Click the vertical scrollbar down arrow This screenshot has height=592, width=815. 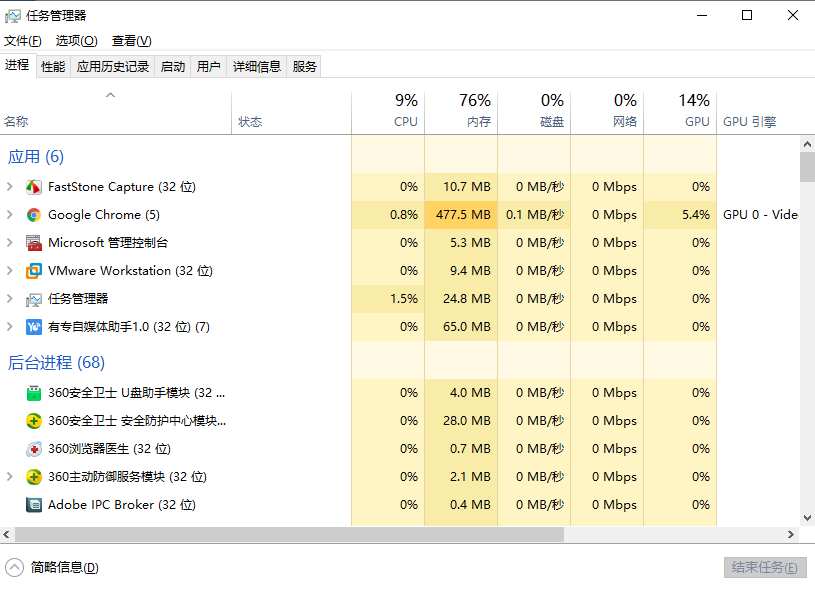807,518
